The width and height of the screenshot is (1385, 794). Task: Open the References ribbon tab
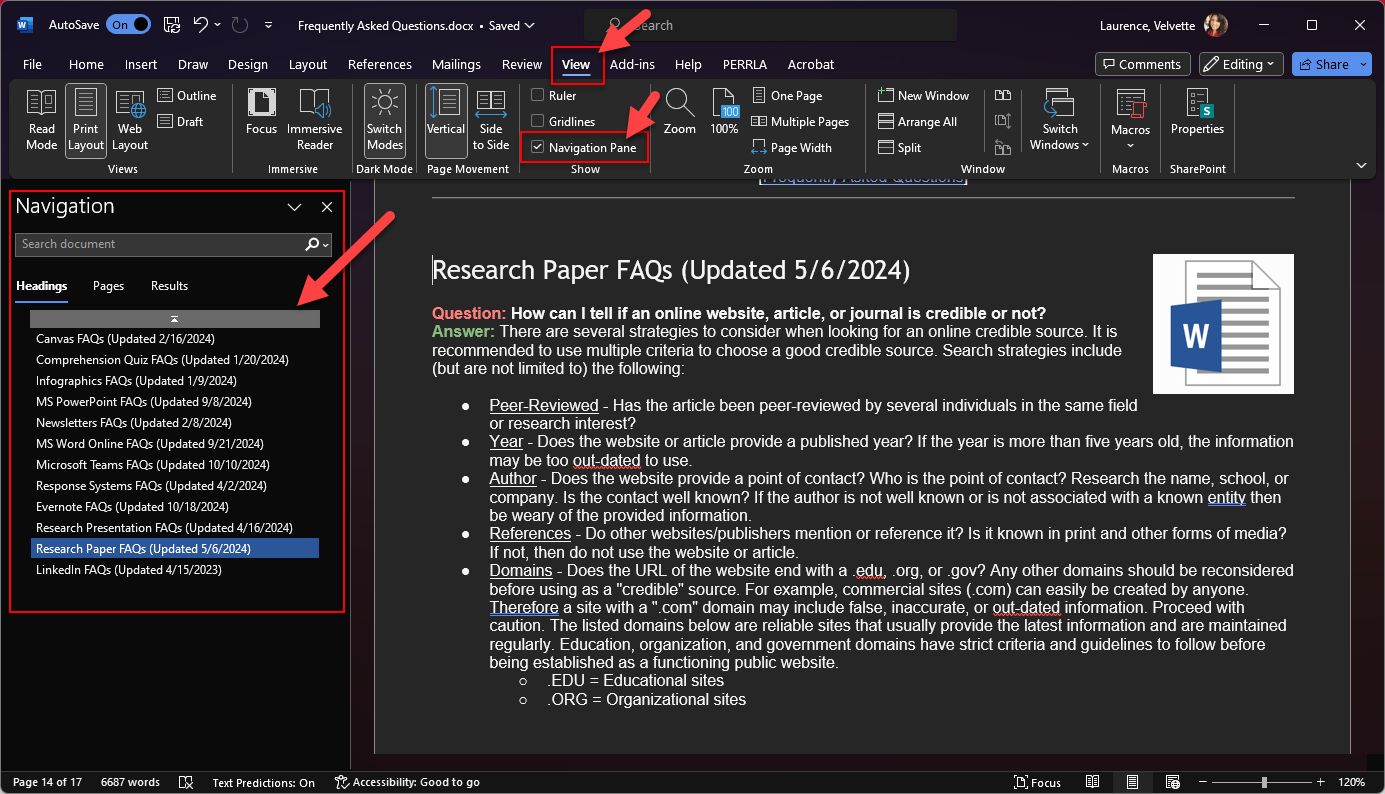380,64
